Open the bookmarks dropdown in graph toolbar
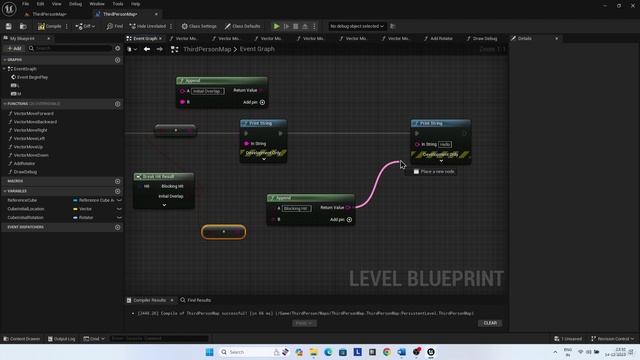Viewport: 640px width, 360px height. point(132,49)
